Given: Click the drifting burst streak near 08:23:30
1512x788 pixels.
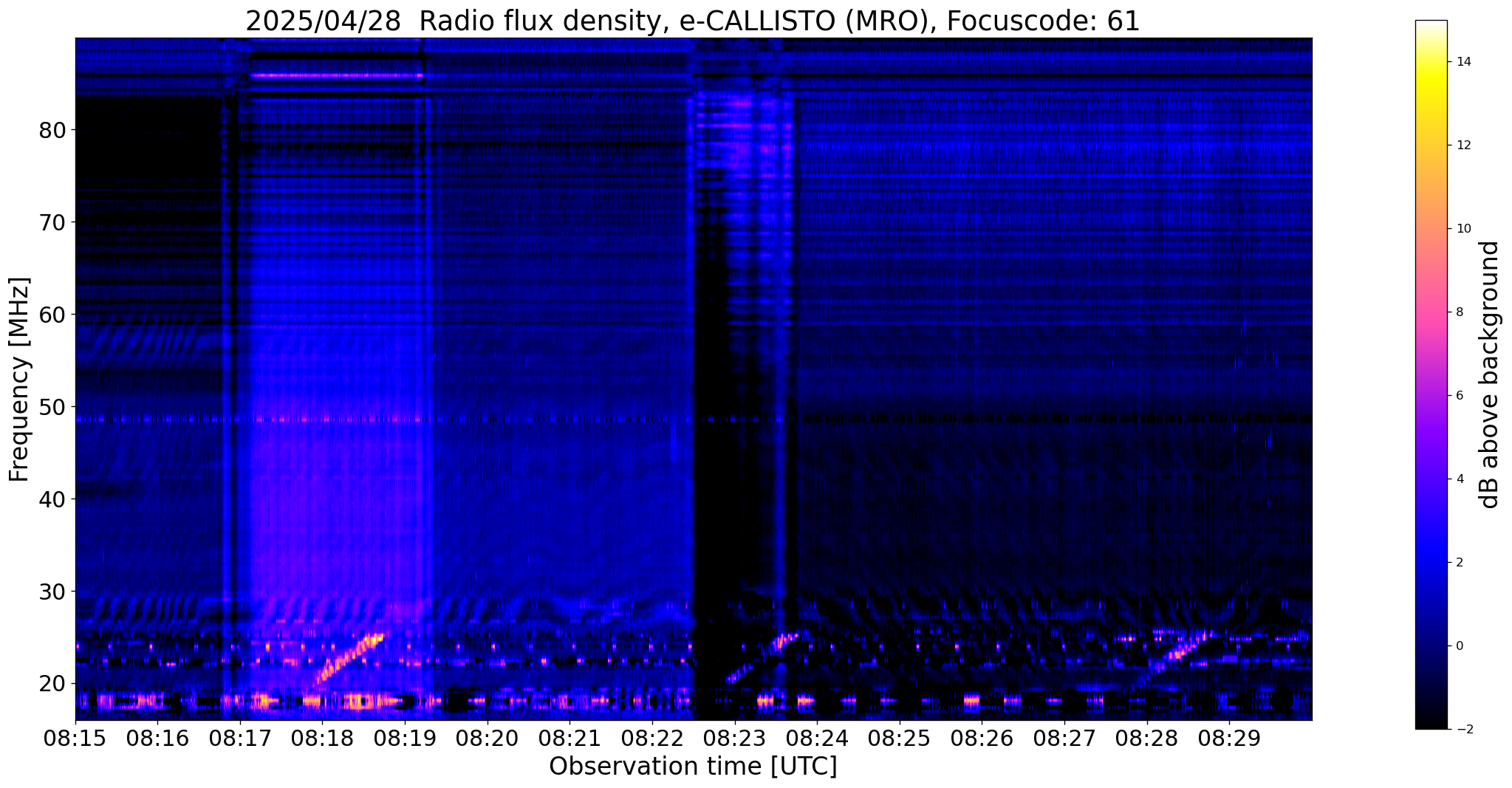Looking at the screenshot, I should point(762,657).
